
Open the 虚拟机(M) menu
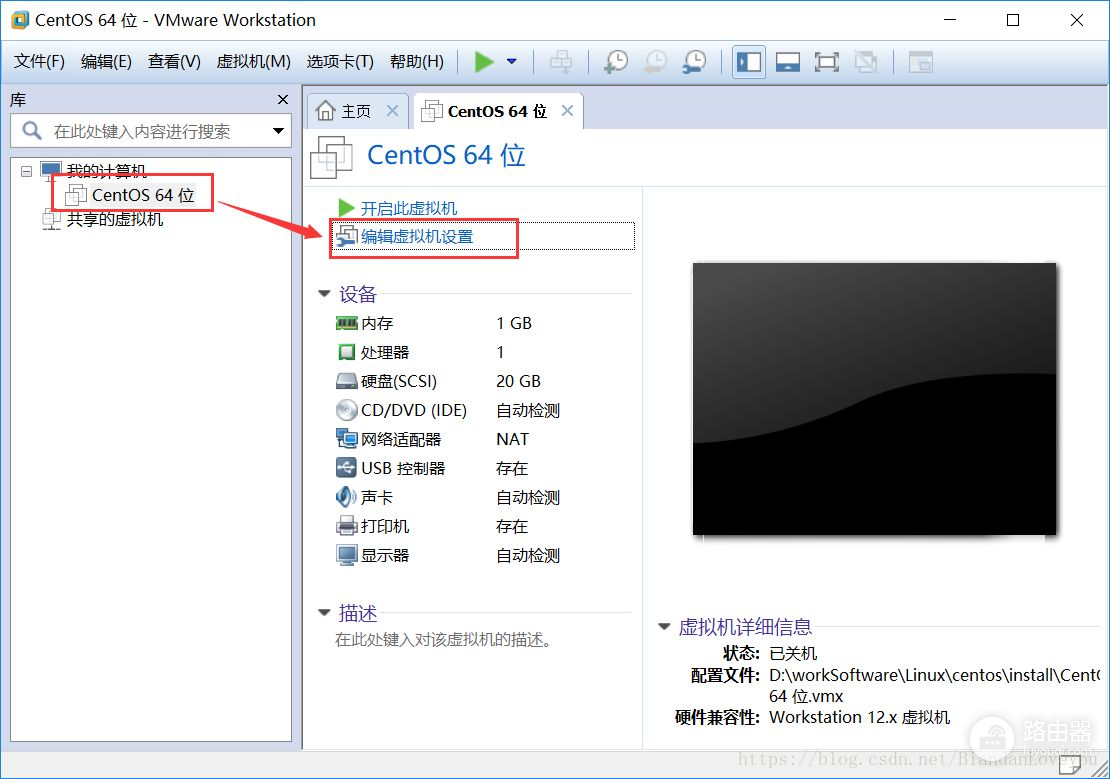click(x=253, y=62)
